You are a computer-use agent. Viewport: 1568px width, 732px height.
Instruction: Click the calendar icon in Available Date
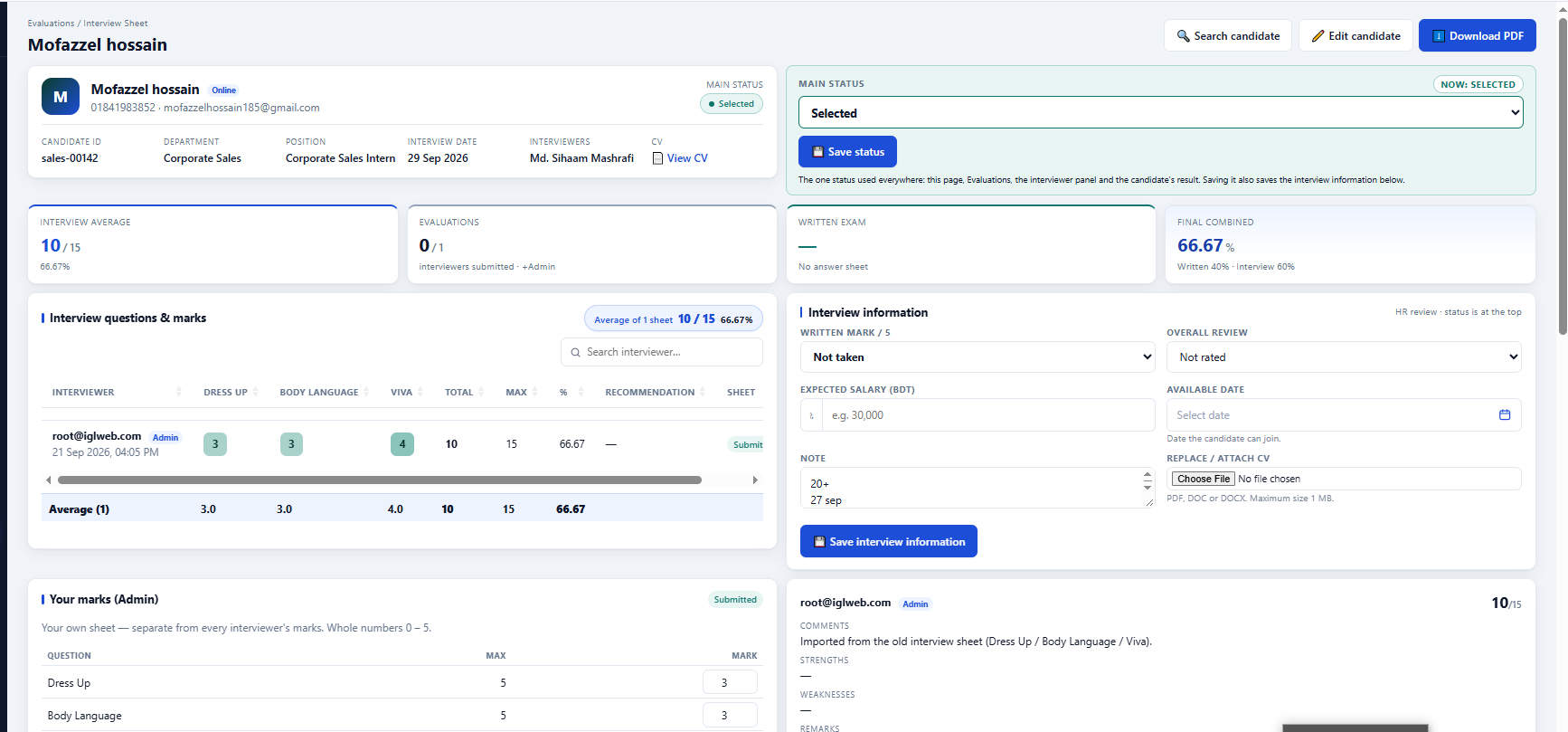1505,414
